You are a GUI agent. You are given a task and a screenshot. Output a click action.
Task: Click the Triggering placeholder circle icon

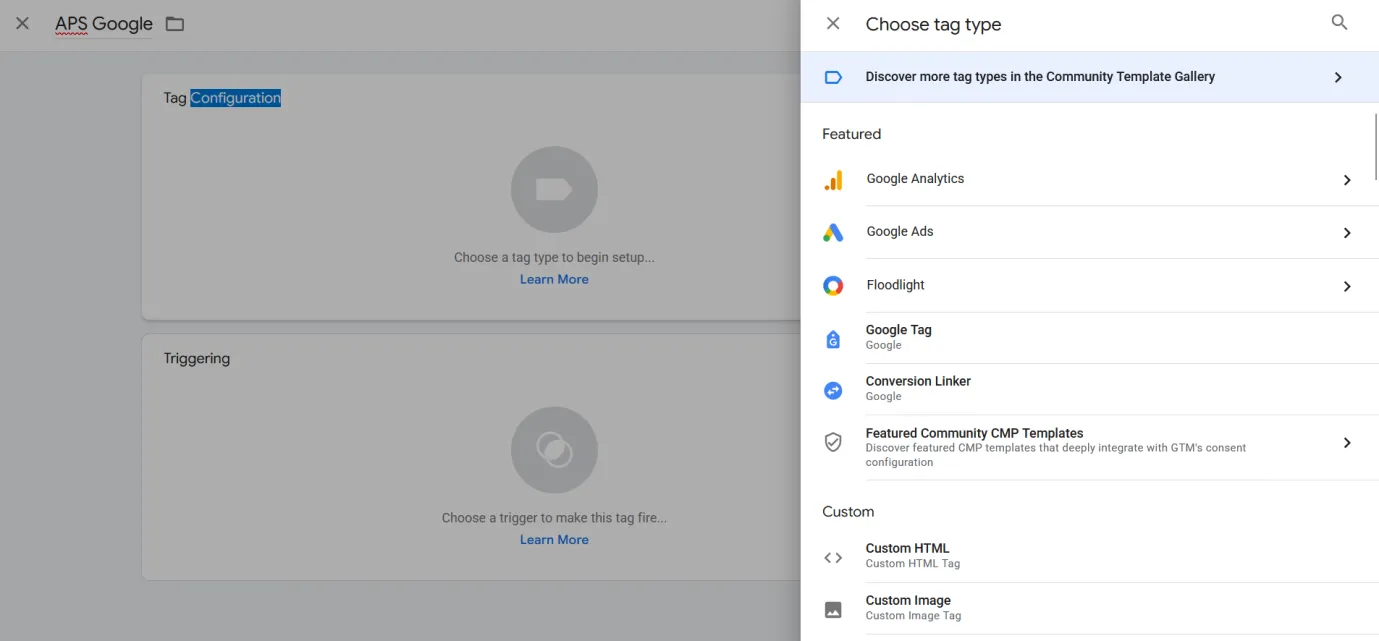click(554, 450)
